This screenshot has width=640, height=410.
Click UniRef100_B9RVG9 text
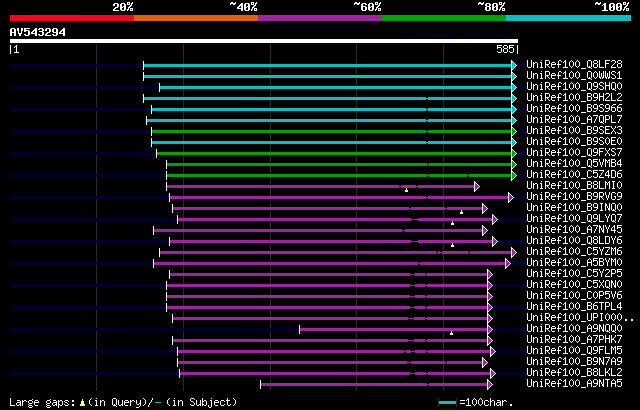pos(574,197)
